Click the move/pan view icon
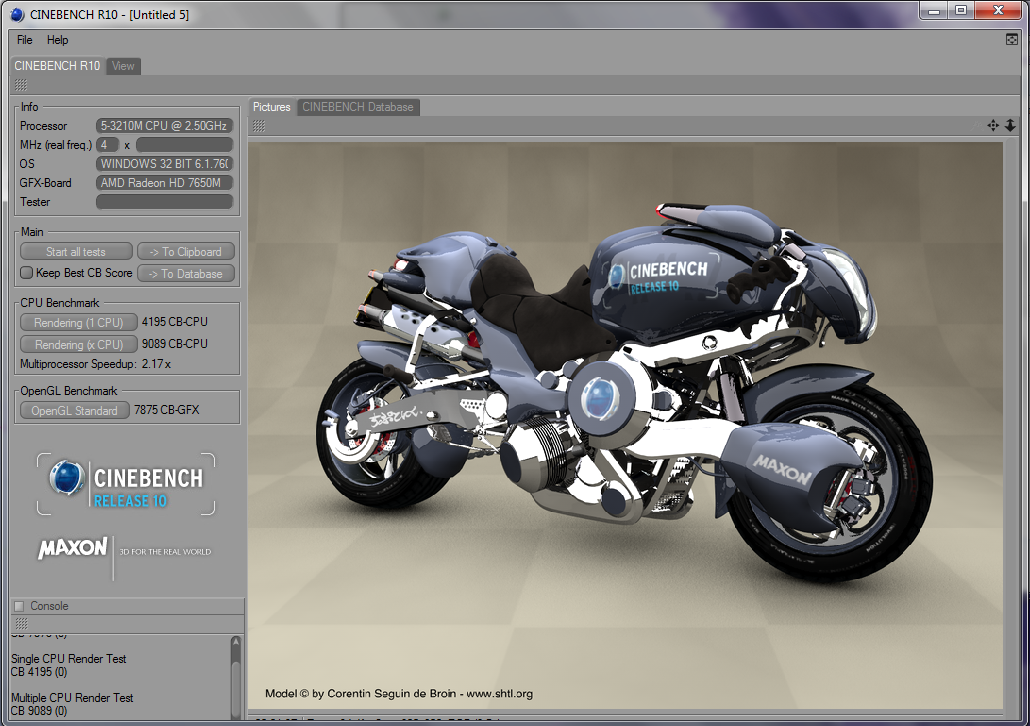 tap(993, 125)
